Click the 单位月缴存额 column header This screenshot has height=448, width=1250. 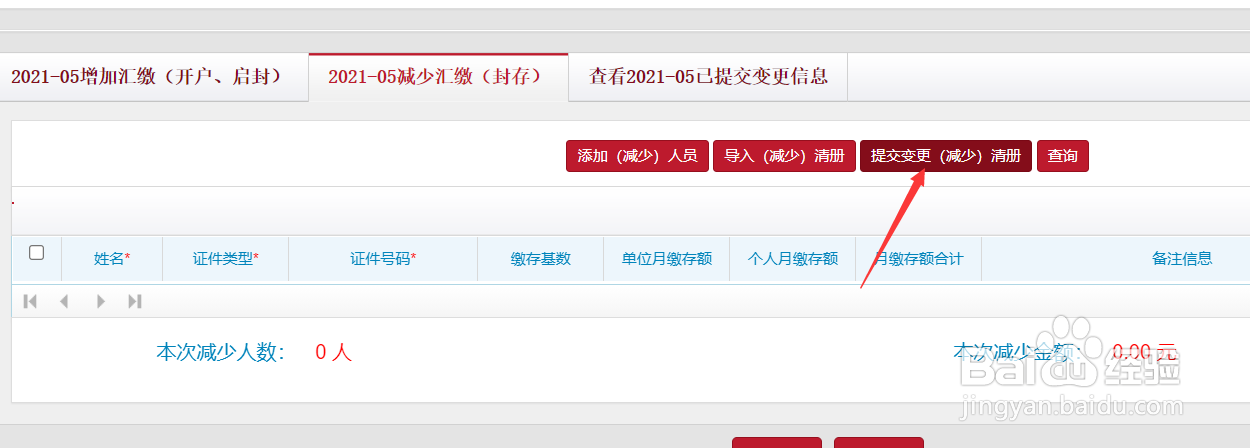[667, 259]
